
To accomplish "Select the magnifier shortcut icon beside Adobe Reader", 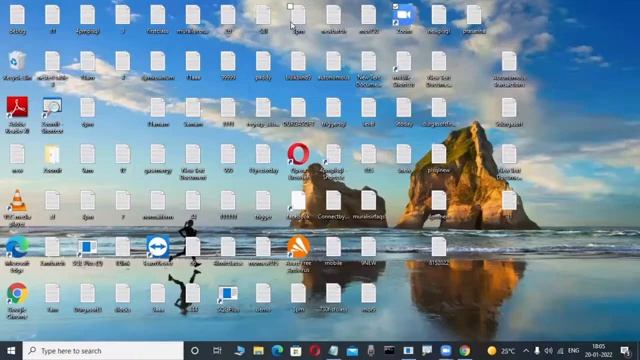I will coord(52,107).
